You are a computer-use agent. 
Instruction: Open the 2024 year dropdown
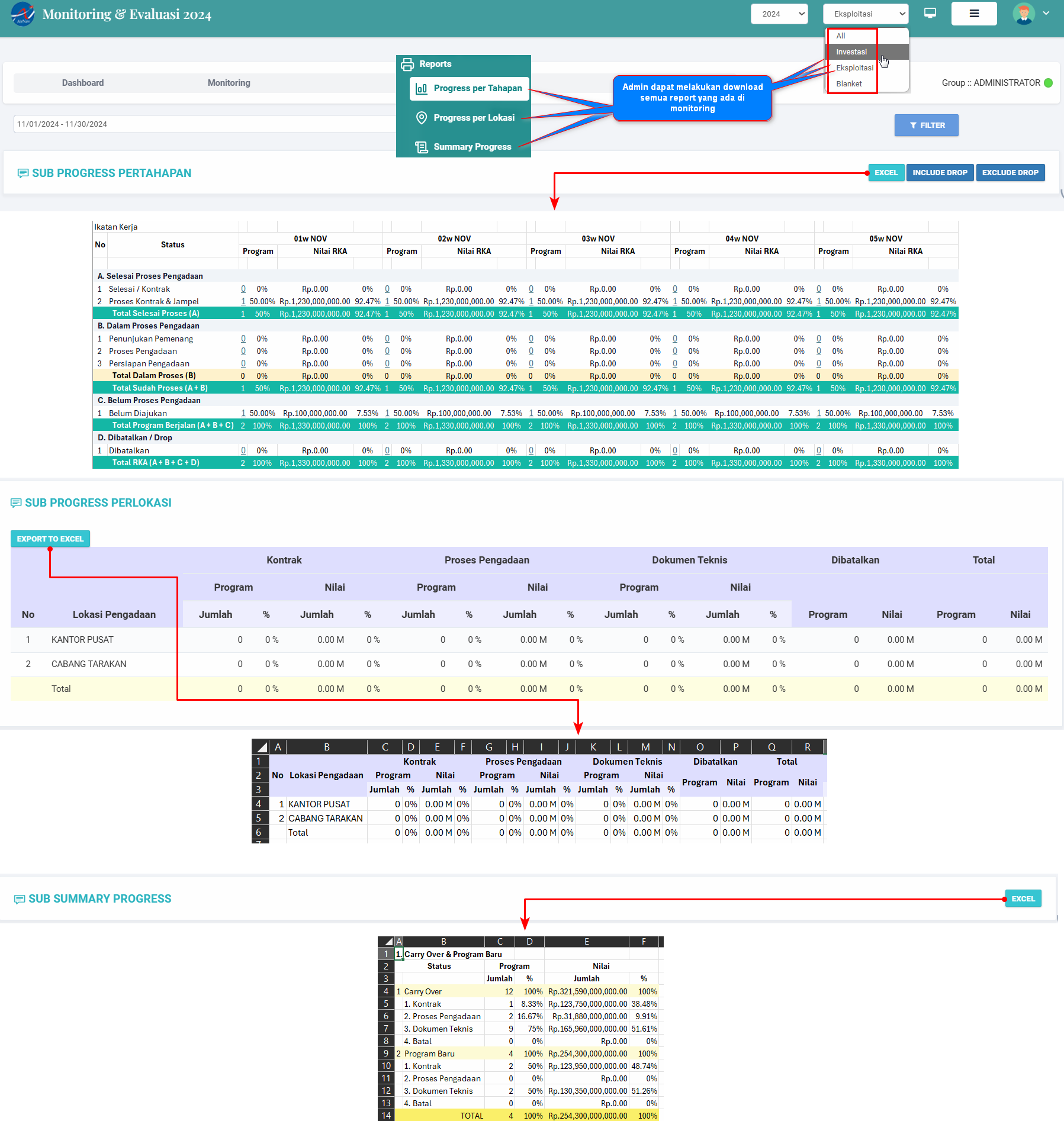click(779, 14)
